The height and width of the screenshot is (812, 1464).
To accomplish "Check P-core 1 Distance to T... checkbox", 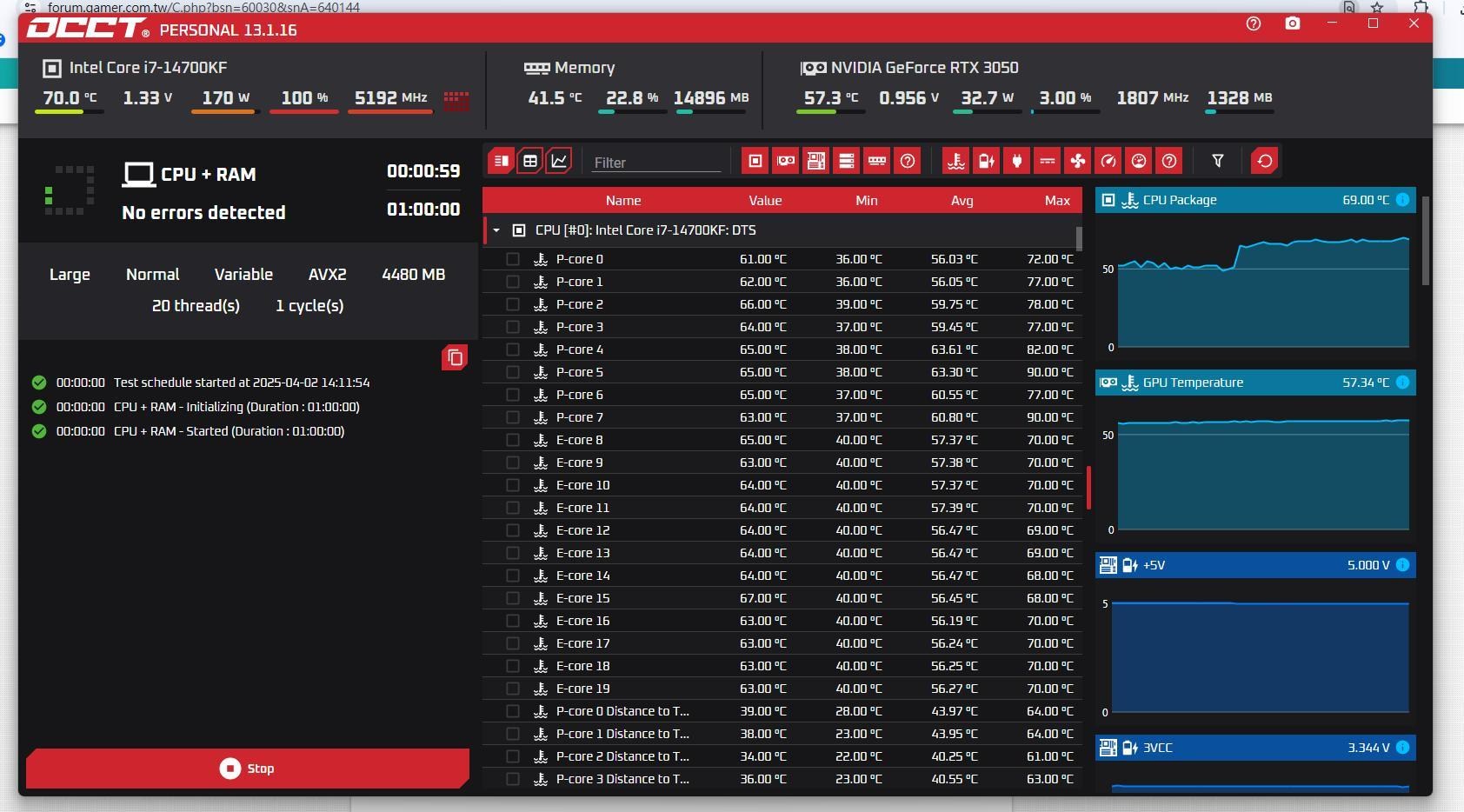I will [x=513, y=734].
